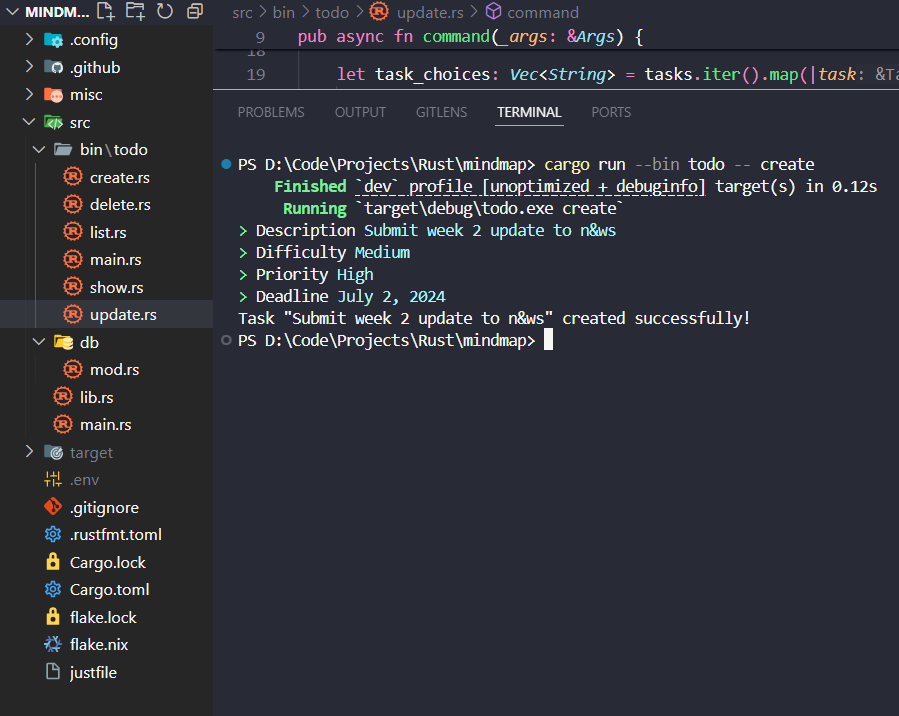Open show.rs in the file tree
Viewport: 899px width, 716px height.
pyautogui.click(x=116, y=288)
